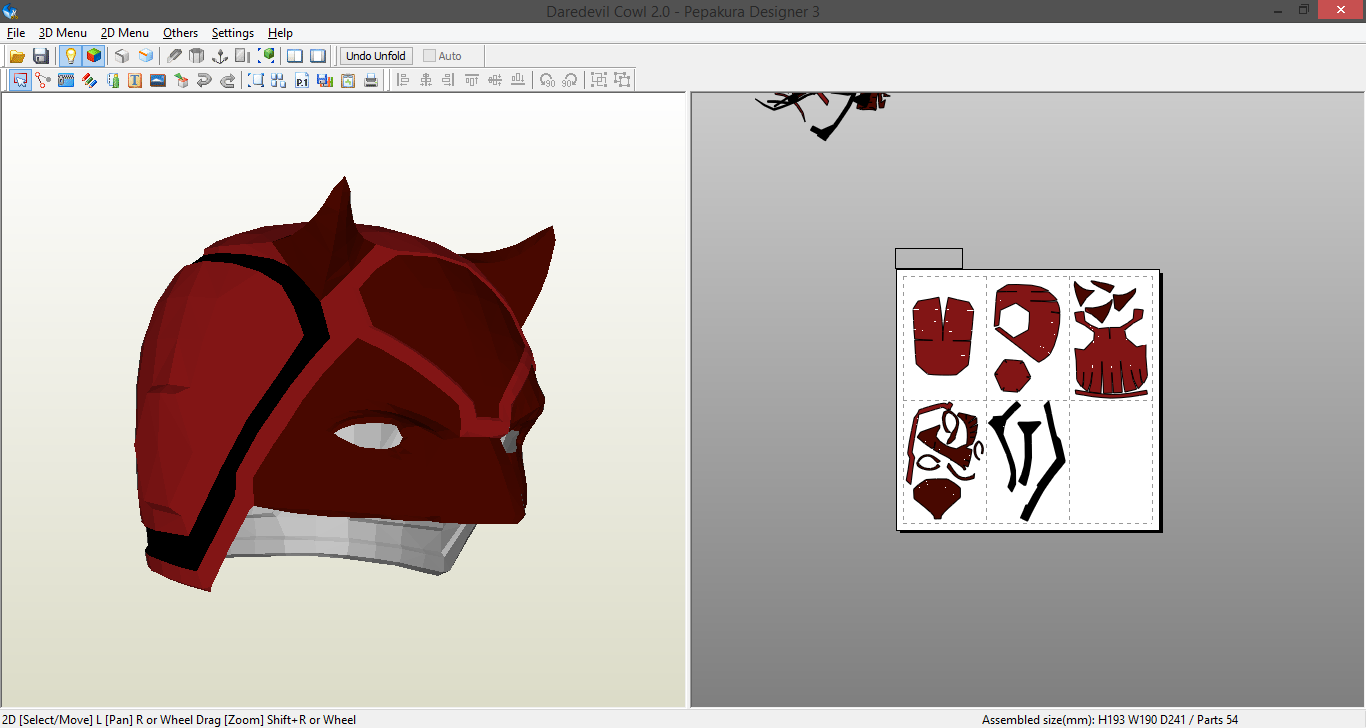This screenshot has height=728, width=1366.
Task: Open the Settings menu
Action: pyautogui.click(x=233, y=33)
